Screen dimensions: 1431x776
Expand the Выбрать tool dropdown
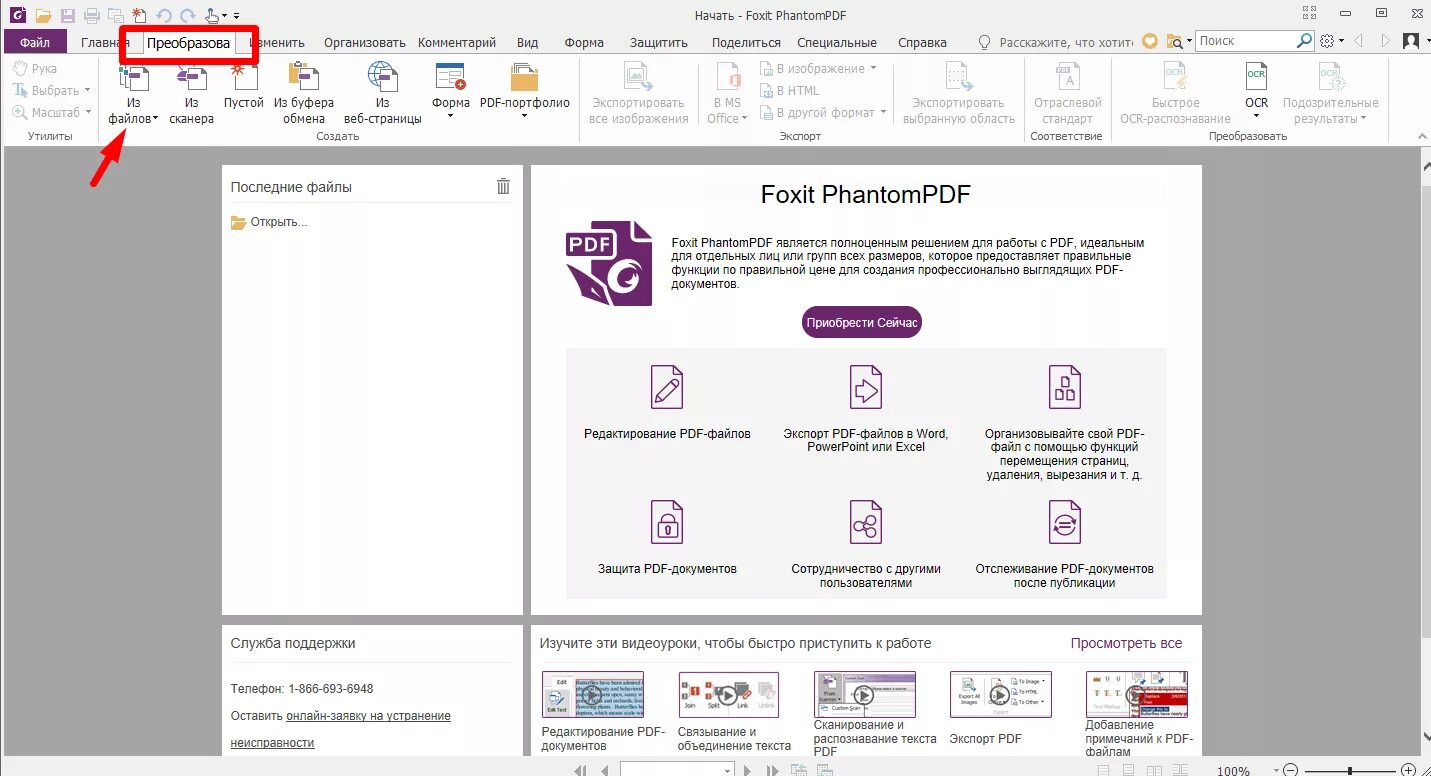click(88, 91)
